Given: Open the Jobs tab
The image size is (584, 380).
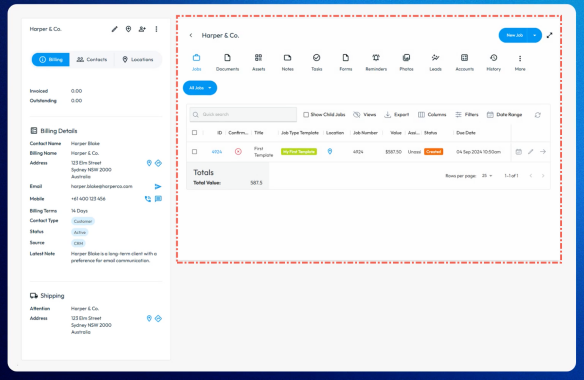Looking at the screenshot, I should click(196, 62).
